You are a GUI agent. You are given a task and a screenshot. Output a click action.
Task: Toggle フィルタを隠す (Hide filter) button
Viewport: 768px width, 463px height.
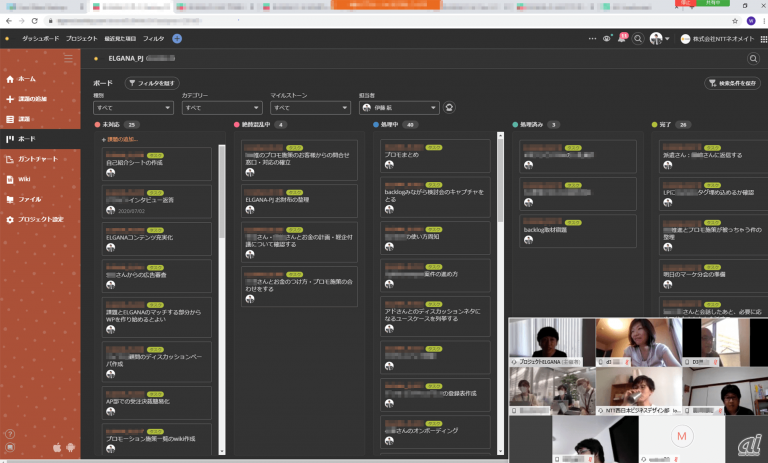152,84
